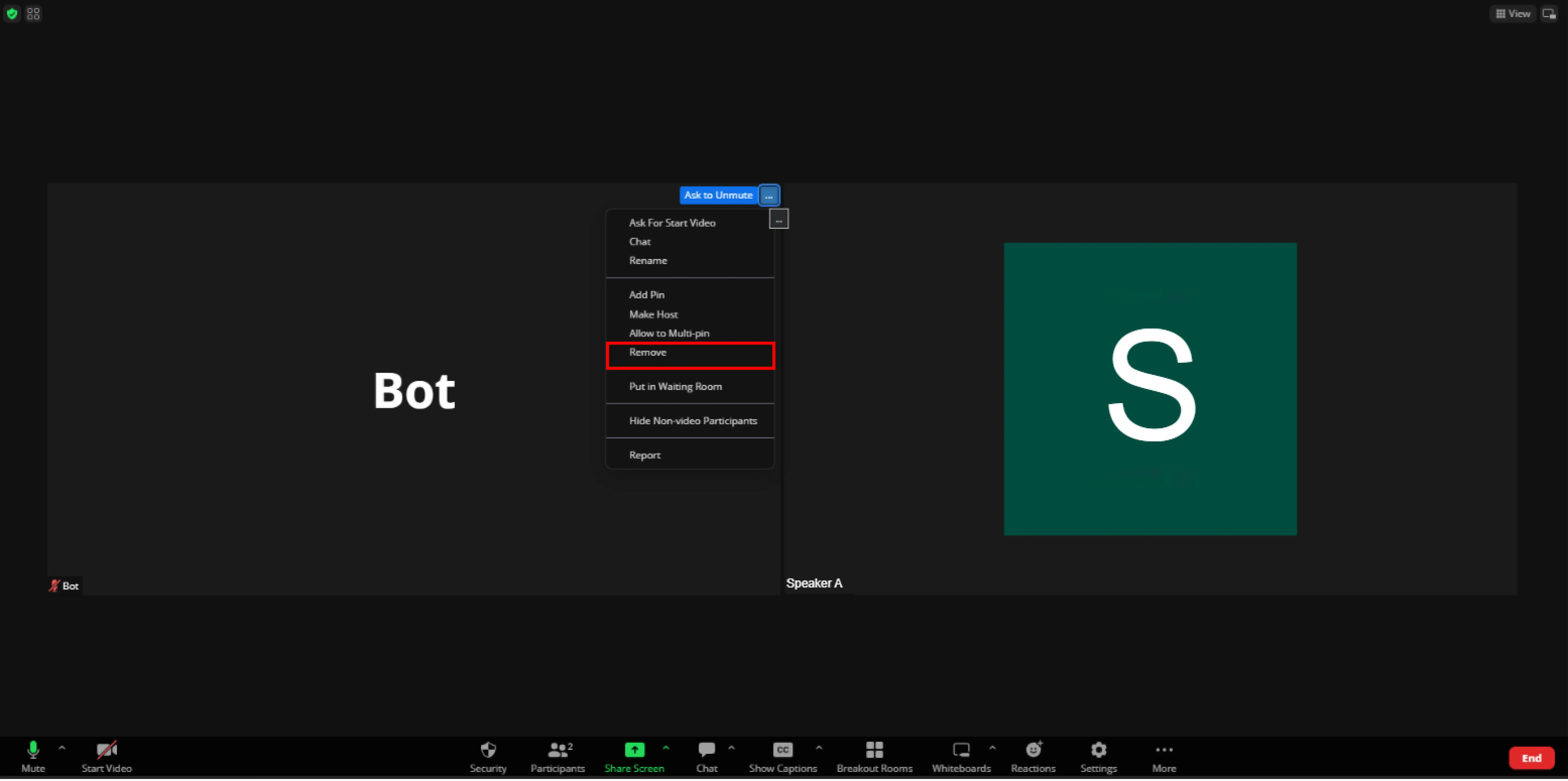The image size is (1568, 781).
Task: Select Remove from context menu
Action: click(x=648, y=353)
